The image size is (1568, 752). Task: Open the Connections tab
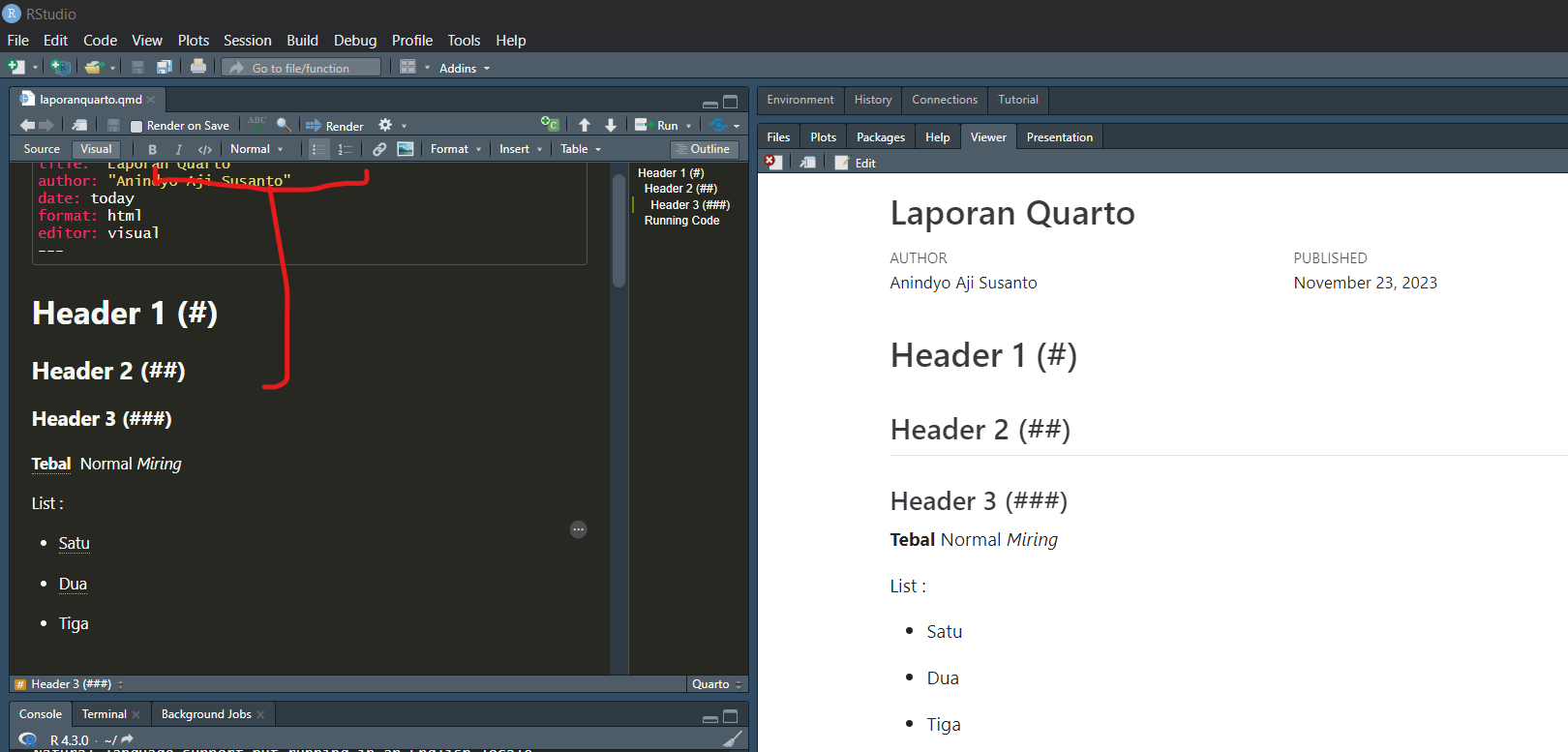pos(945,100)
